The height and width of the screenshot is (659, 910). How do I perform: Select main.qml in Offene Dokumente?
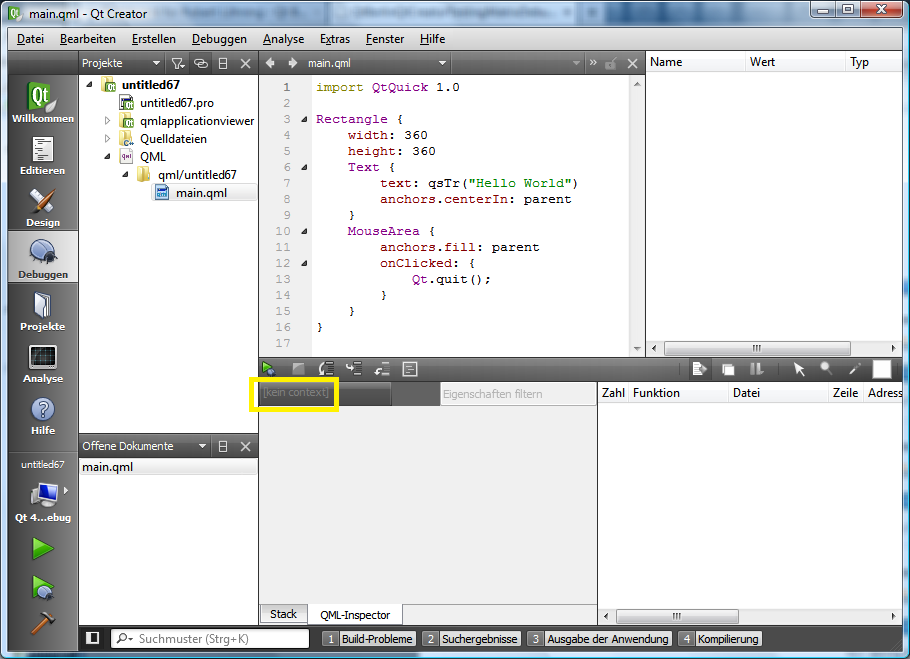(107, 467)
